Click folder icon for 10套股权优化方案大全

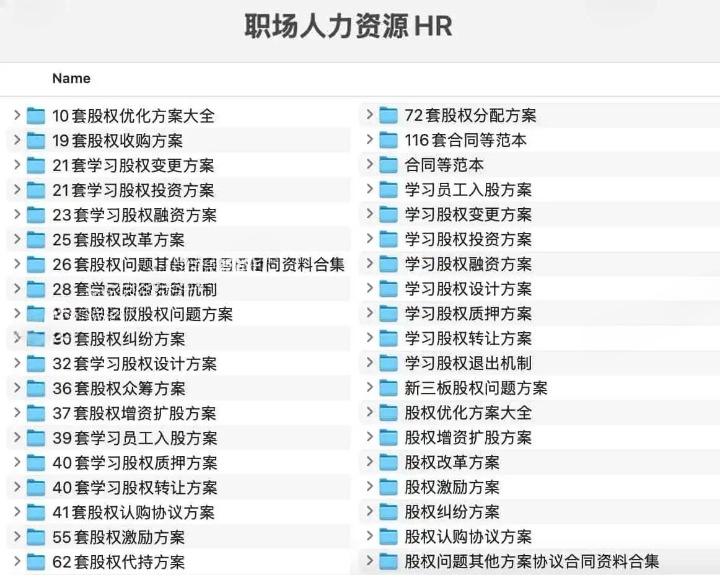pos(36,116)
